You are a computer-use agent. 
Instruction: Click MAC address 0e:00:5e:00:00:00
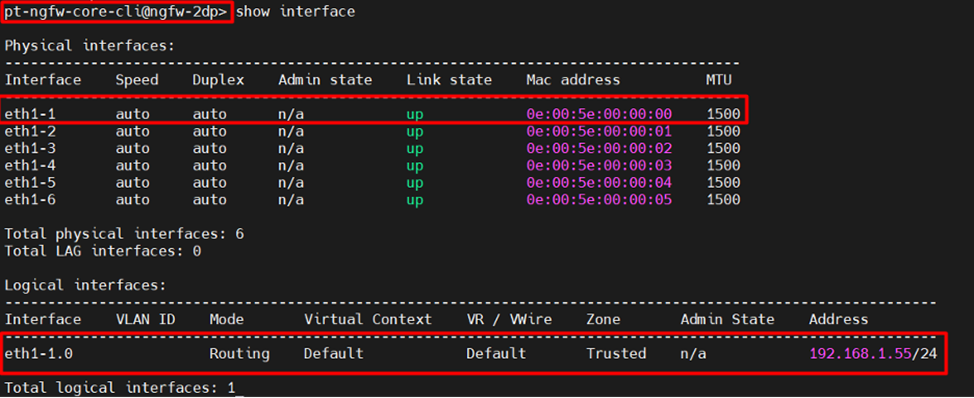[599, 114]
